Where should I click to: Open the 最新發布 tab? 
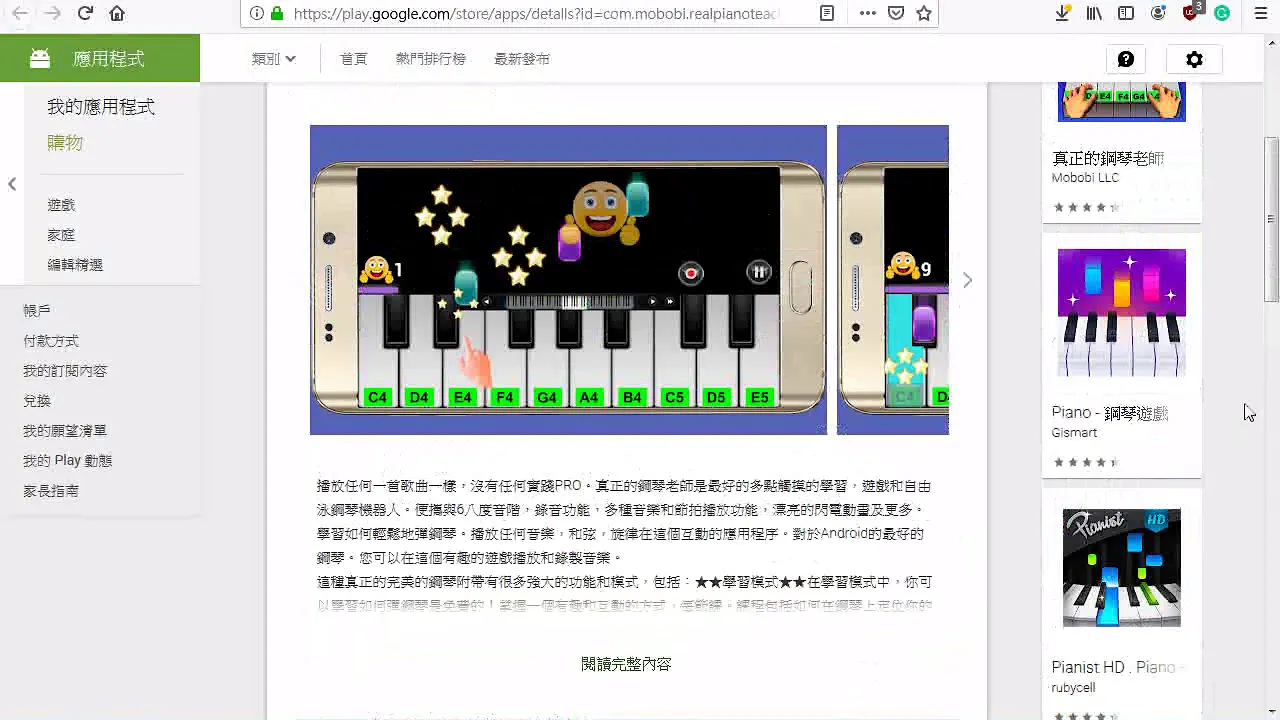click(522, 59)
